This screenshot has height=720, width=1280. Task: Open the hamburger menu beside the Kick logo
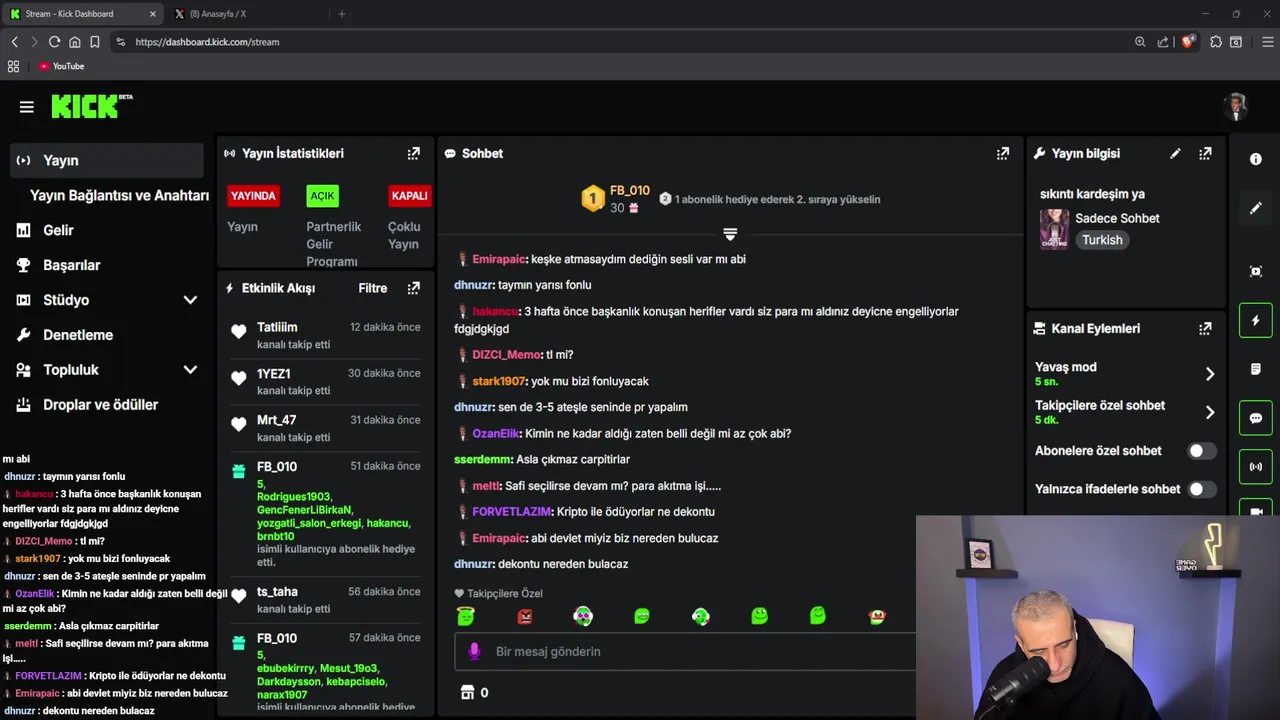point(27,107)
